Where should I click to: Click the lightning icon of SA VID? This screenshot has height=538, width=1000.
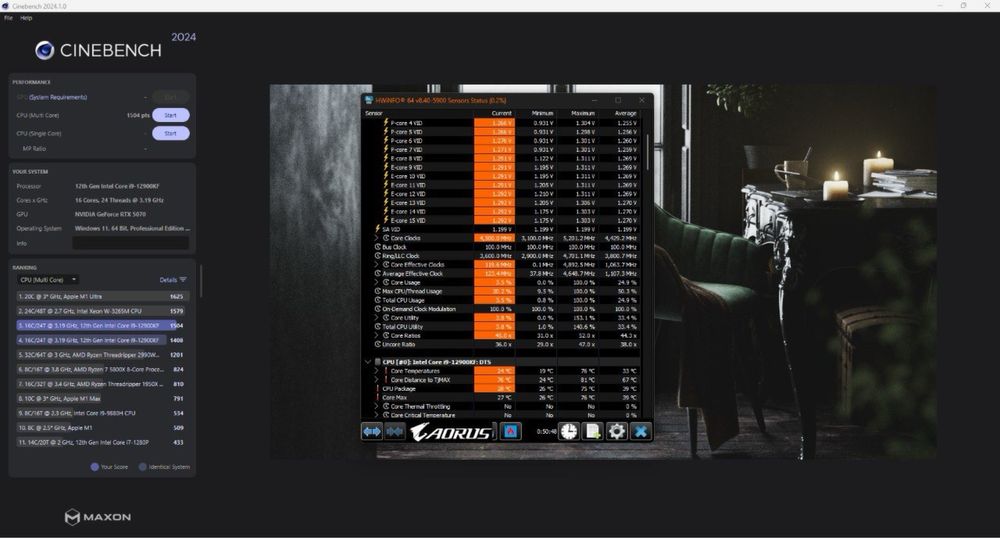(x=378, y=229)
